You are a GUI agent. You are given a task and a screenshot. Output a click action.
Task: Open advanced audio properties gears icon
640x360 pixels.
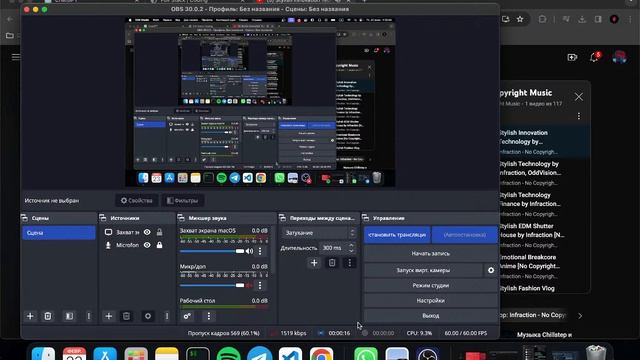pos(187,316)
